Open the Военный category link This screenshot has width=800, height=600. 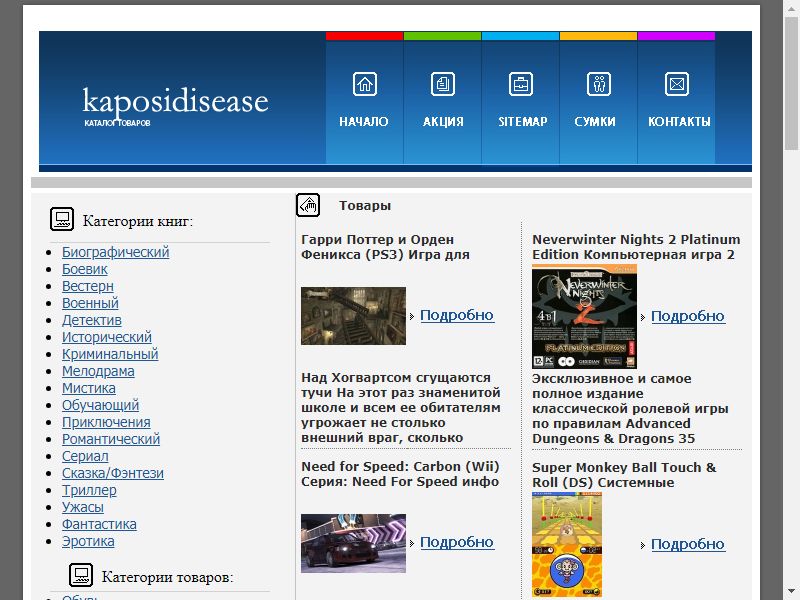(x=90, y=303)
